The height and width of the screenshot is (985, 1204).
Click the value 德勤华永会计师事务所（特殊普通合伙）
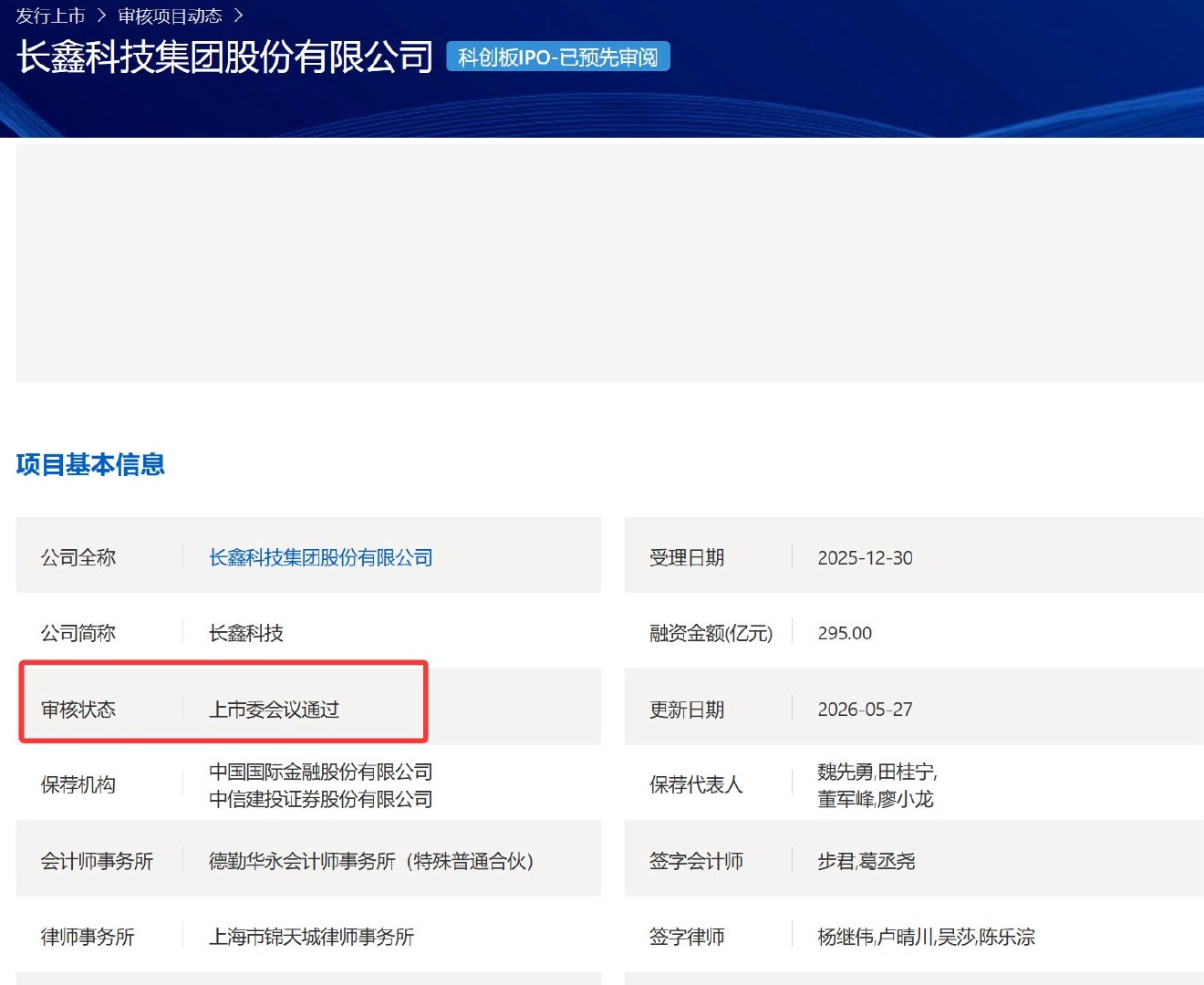(x=371, y=861)
